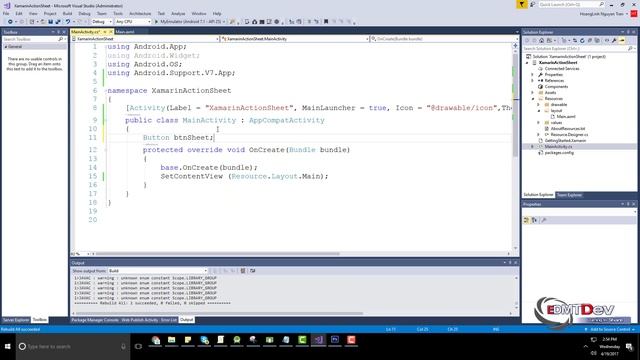Expand the References node in Solution Explorer
The width and height of the screenshot is (640, 360).
click(532, 81)
